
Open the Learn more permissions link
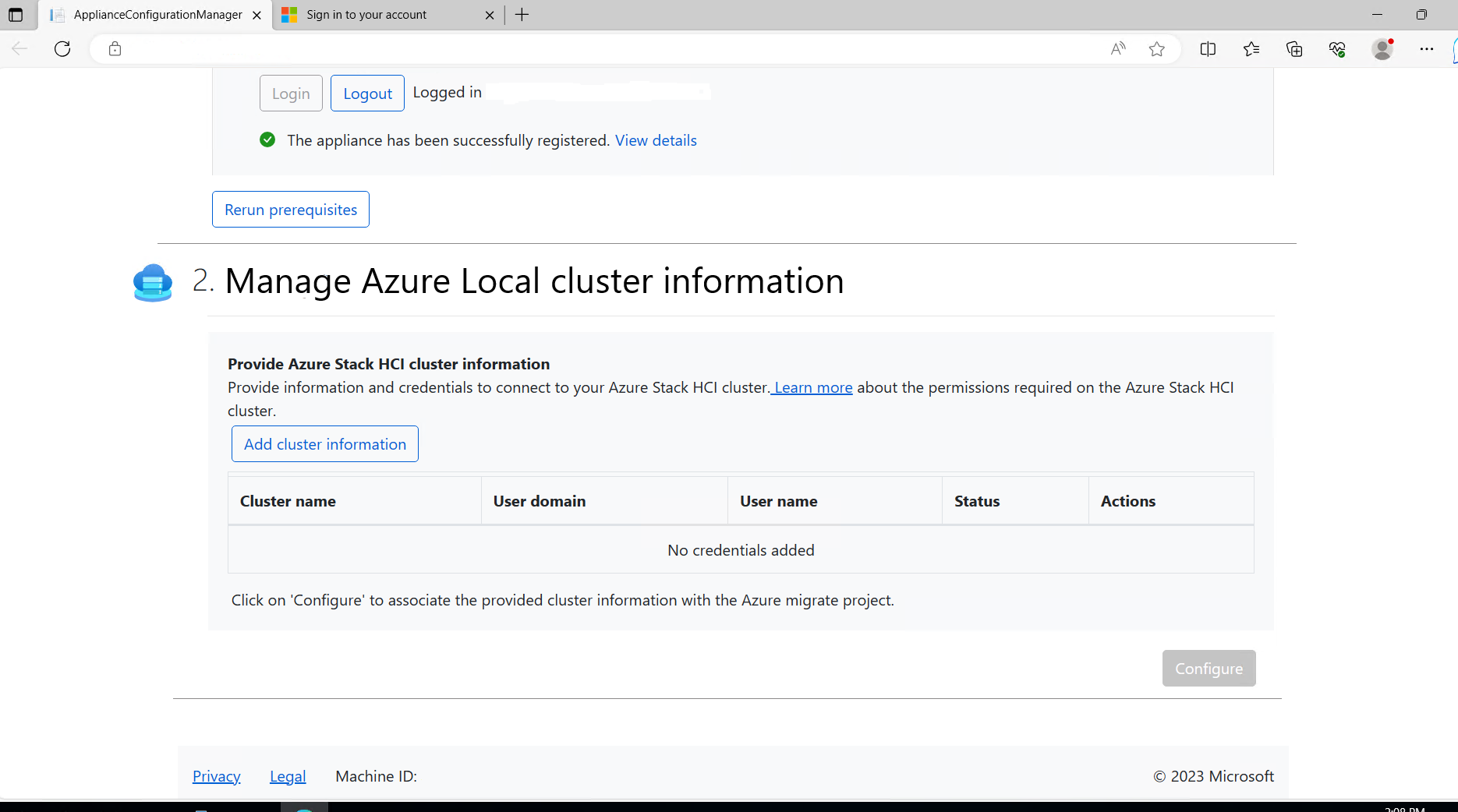click(812, 387)
